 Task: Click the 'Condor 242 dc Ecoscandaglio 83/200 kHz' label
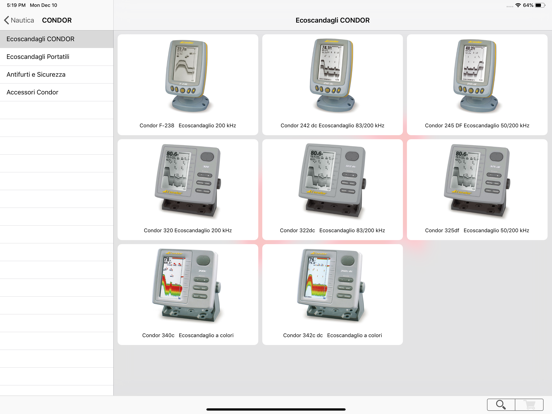click(332, 125)
